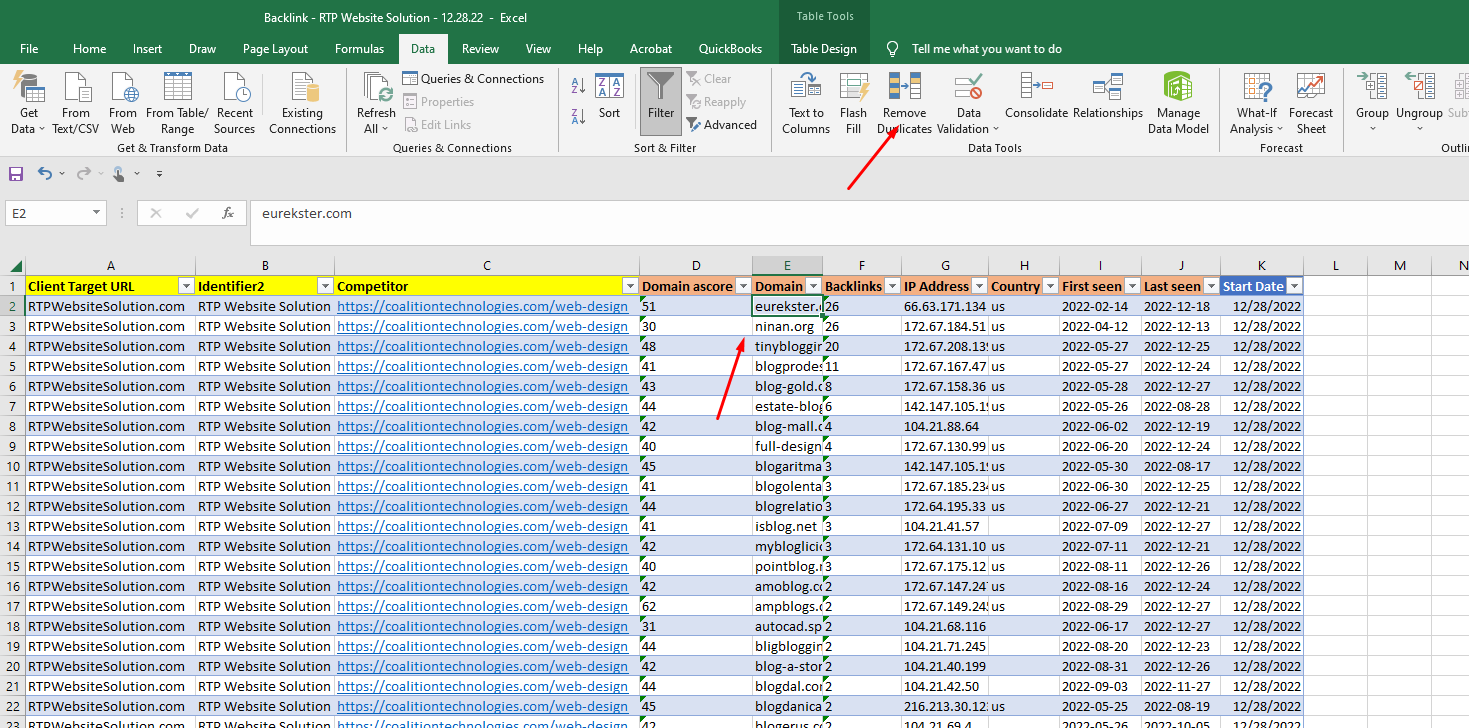Image resolution: width=1469 pixels, height=728 pixels.
Task: Create a Forecast Sheet
Action: (1311, 104)
